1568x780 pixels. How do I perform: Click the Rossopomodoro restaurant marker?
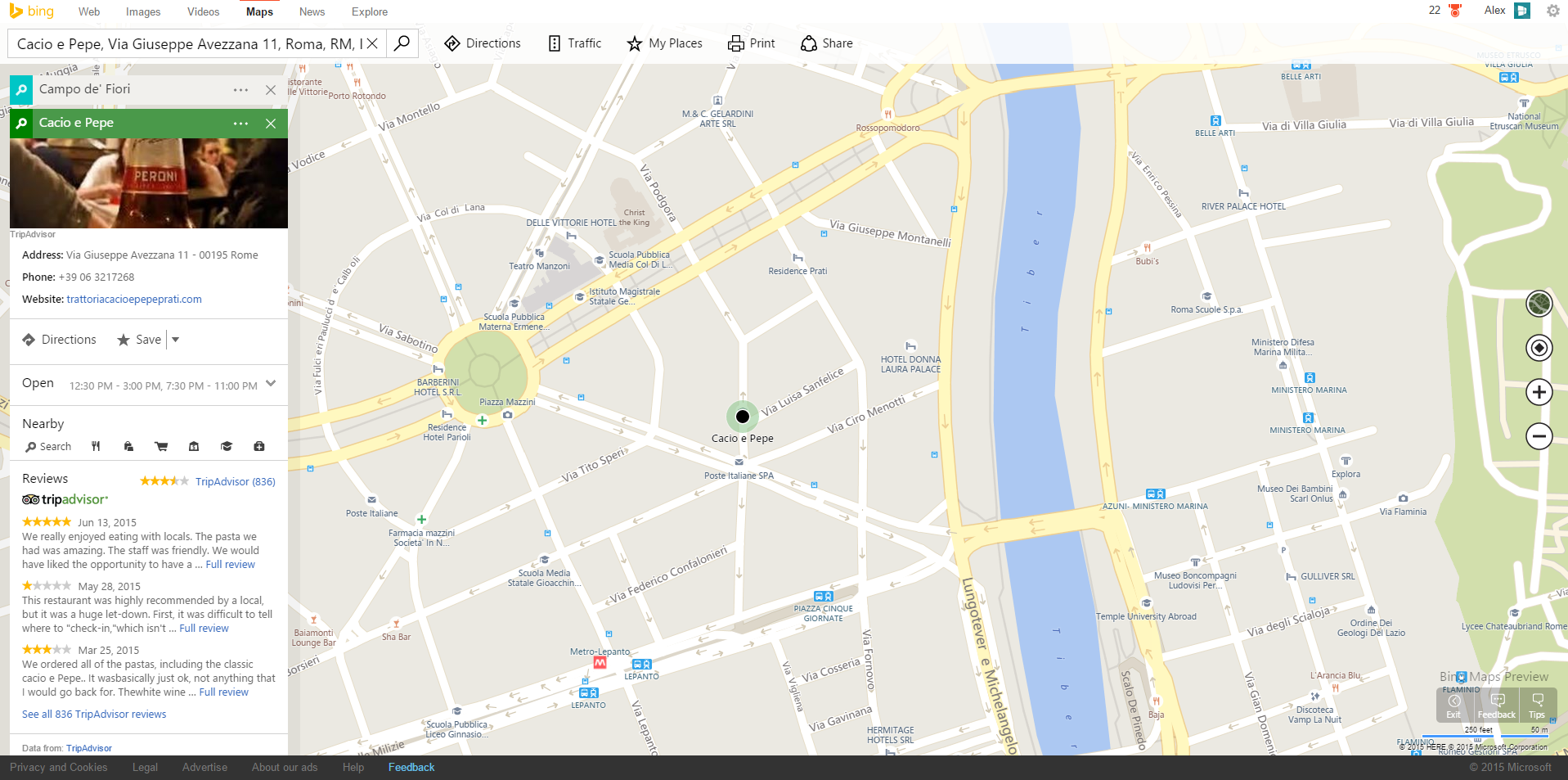coord(888,115)
